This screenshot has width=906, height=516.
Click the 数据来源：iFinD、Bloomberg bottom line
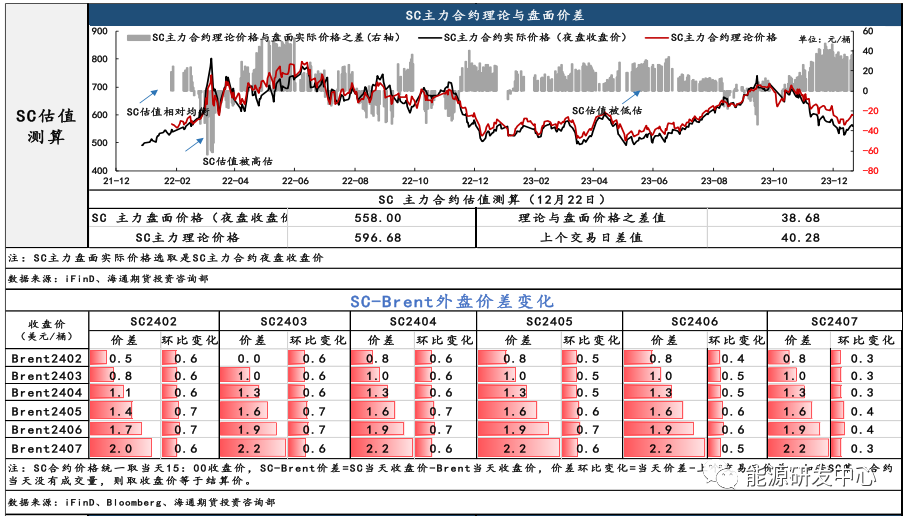pyautogui.click(x=142, y=503)
